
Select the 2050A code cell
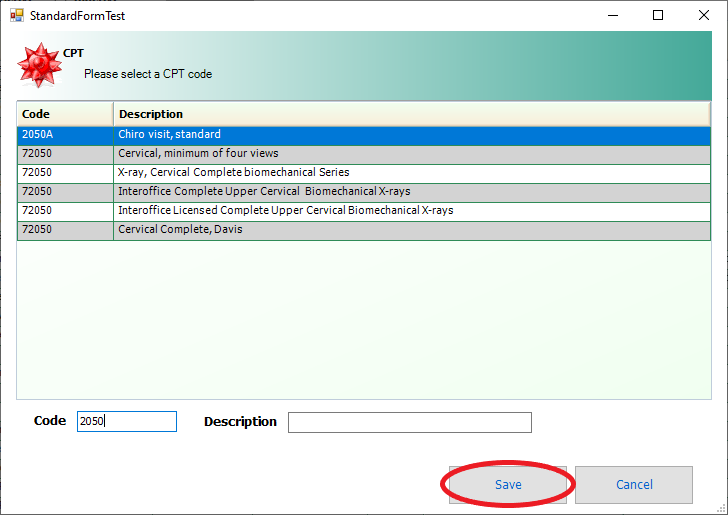pos(65,135)
